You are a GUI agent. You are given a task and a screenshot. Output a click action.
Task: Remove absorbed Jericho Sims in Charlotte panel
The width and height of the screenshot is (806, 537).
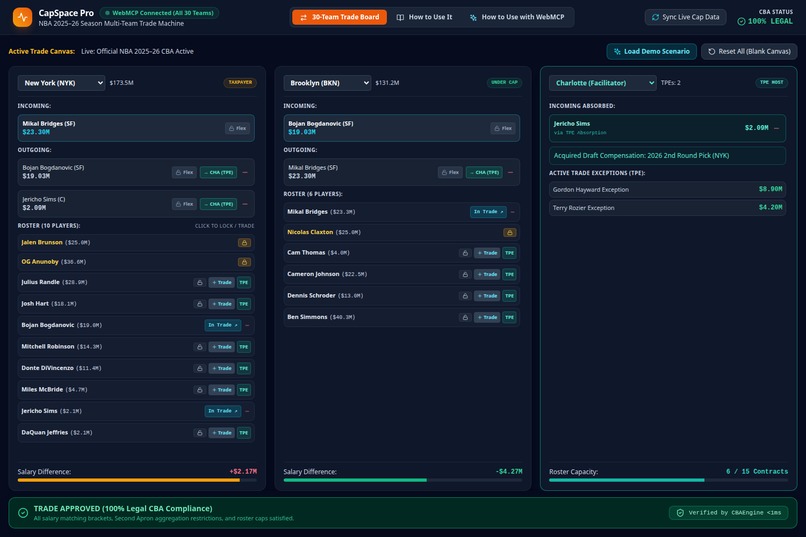pyautogui.click(x=777, y=128)
